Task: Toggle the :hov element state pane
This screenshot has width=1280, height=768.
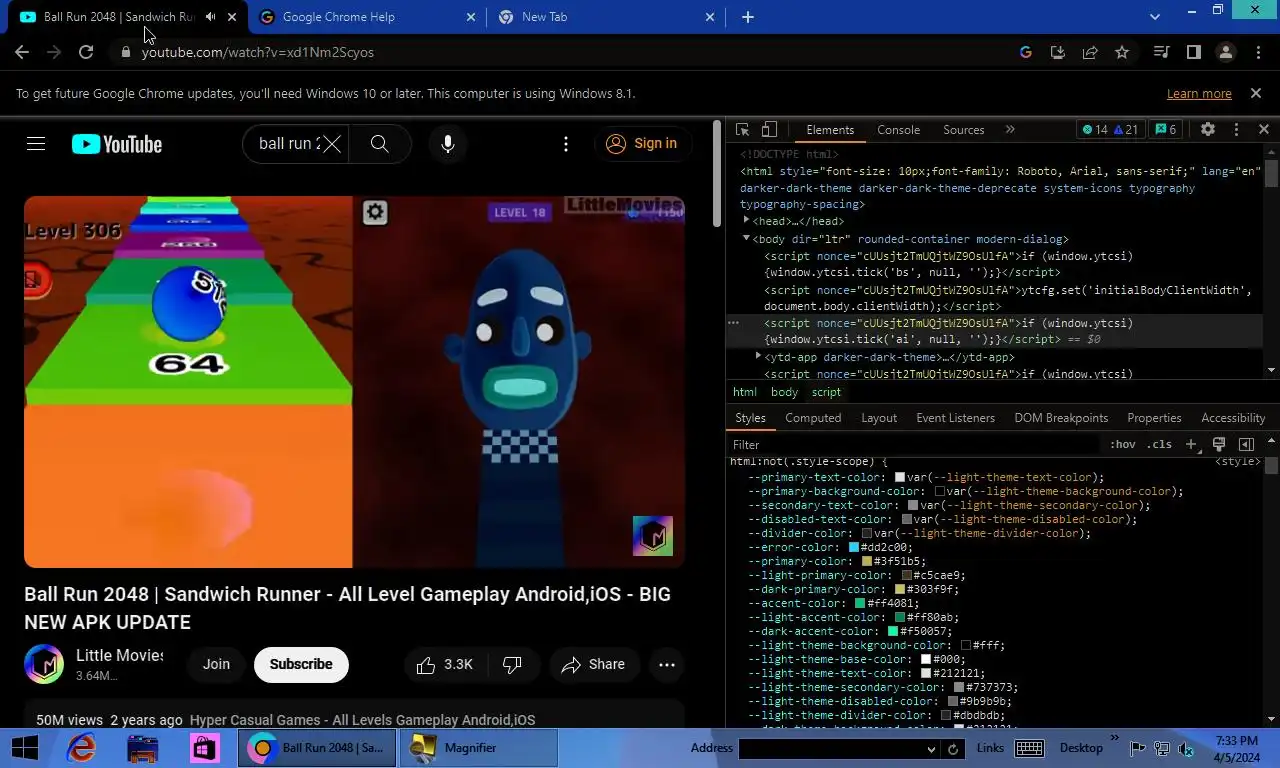Action: click(x=1123, y=444)
